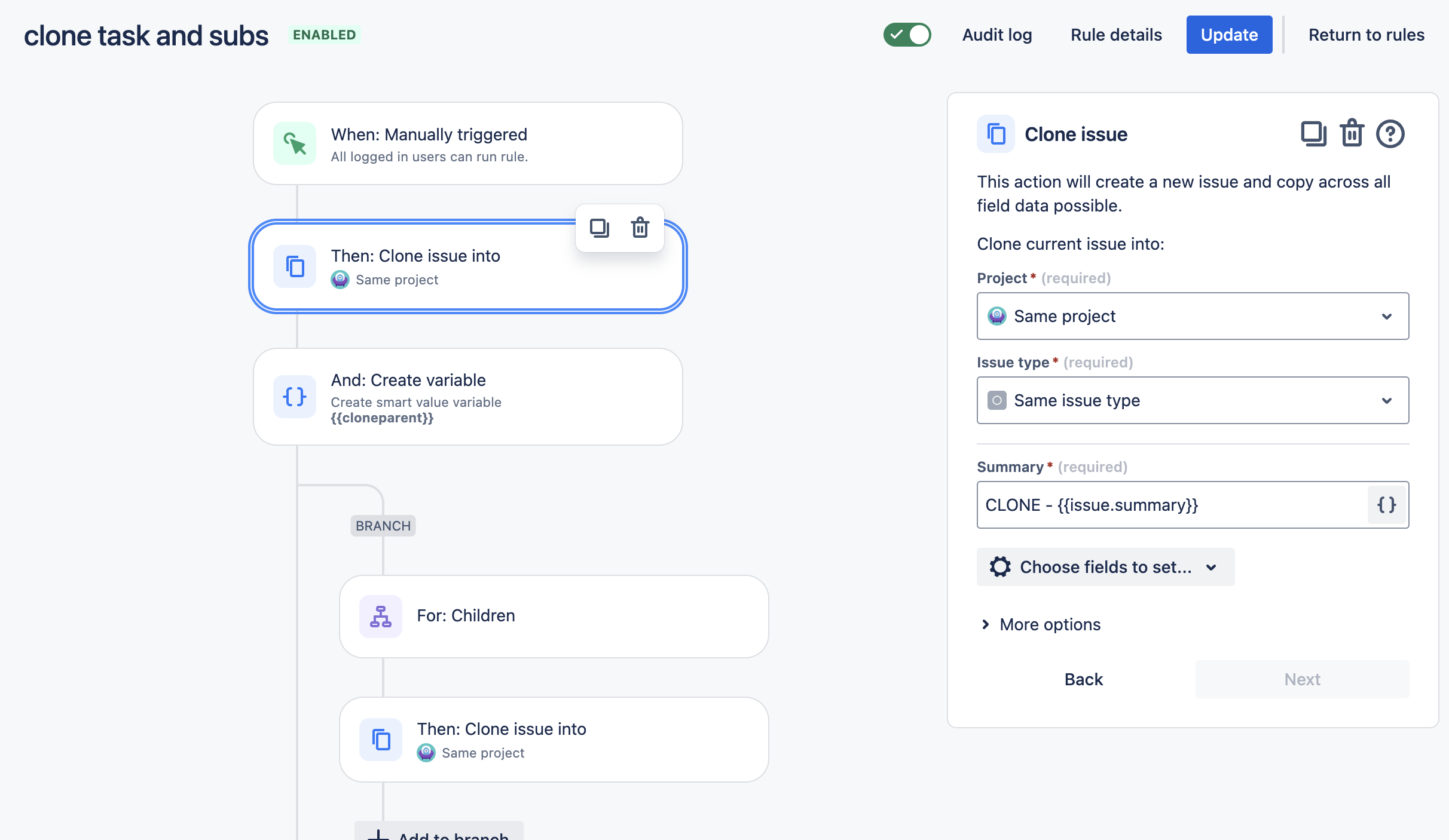Click Return to rules link
Image resolution: width=1449 pixels, height=840 pixels.
tap(1366, 35)
